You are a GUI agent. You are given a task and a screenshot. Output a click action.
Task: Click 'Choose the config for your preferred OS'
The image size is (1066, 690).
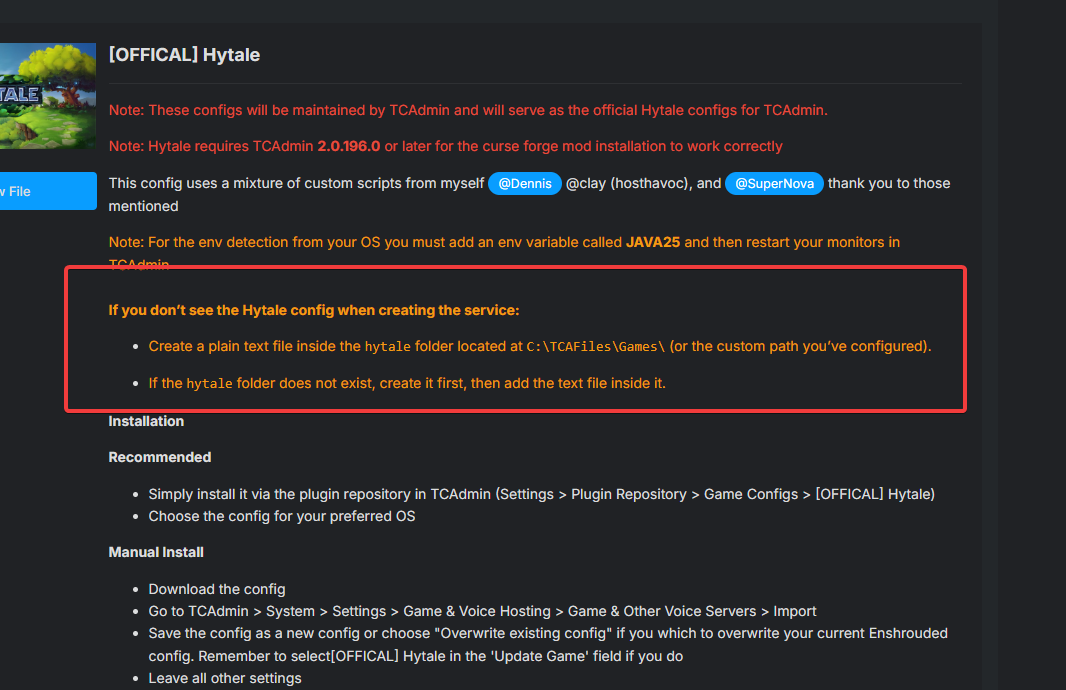click(x=281, y=517)
